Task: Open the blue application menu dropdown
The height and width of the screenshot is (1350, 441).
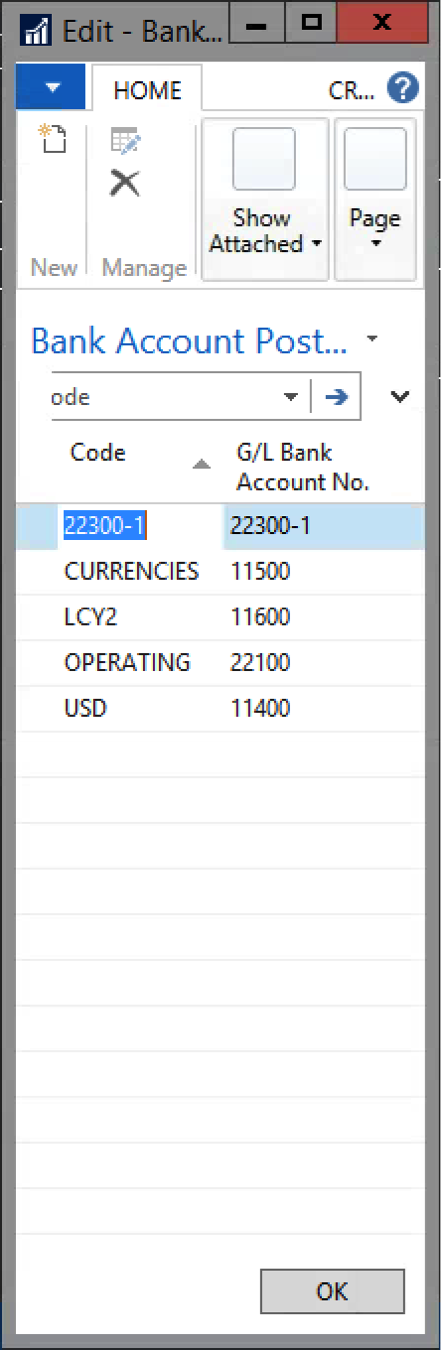Action: (x=52, y=88)
